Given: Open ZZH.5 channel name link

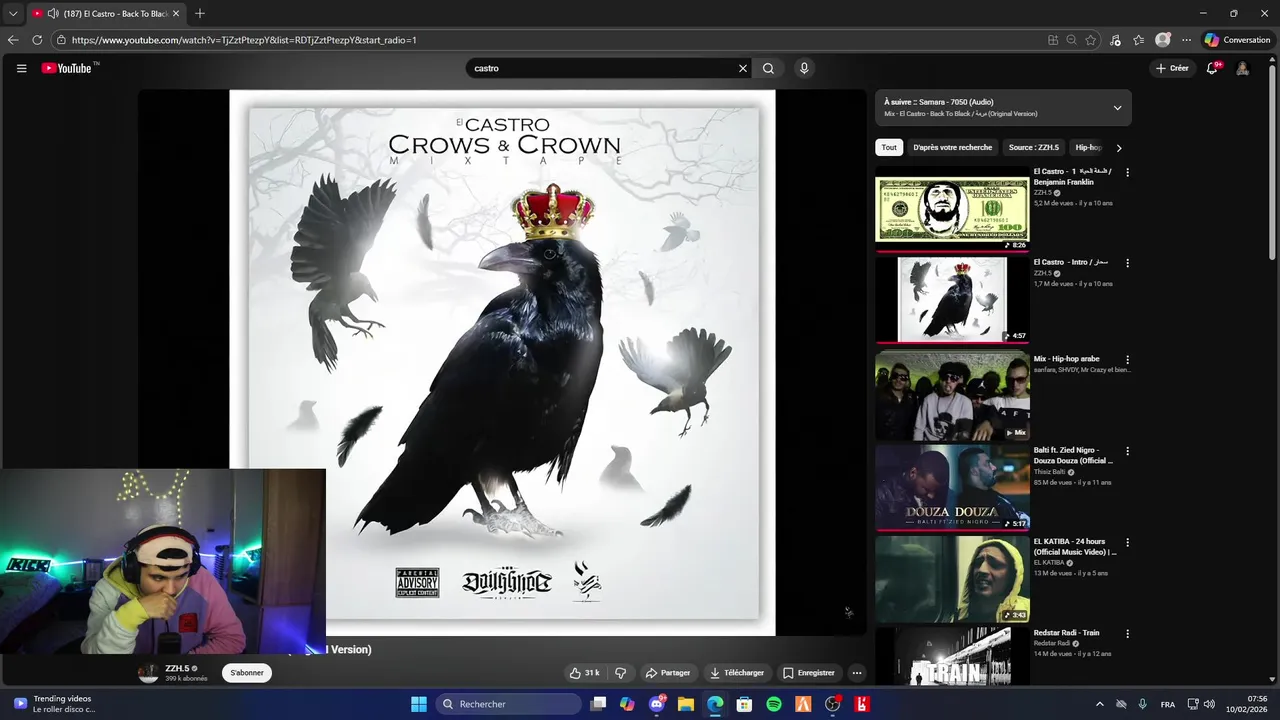Looking at the screenshot, I should 177,668.
